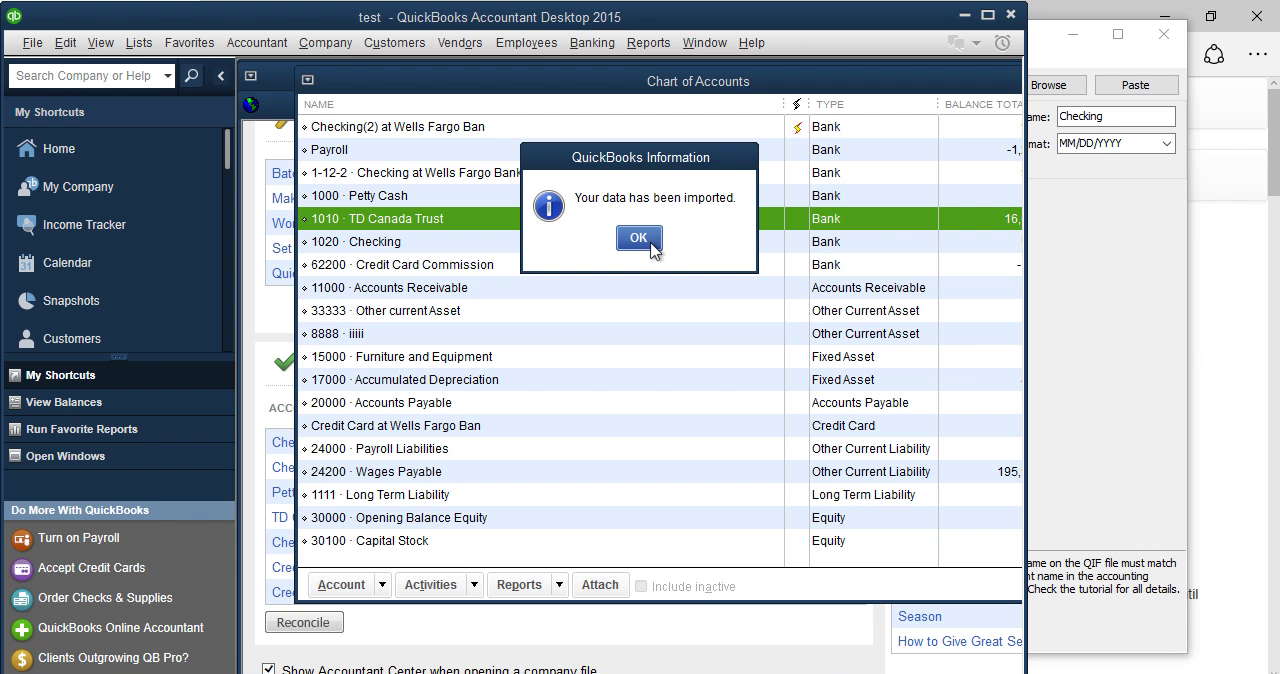Click the information icon in dialog
The image size is (1280, 674).
pyautogui.click(x=548, y=206)
